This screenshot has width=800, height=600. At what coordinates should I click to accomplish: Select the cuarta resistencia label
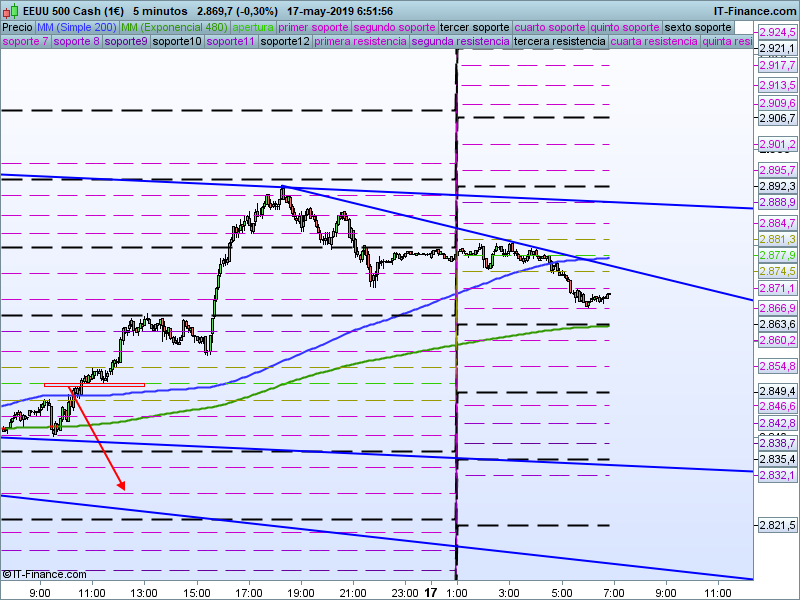[654, 41]
